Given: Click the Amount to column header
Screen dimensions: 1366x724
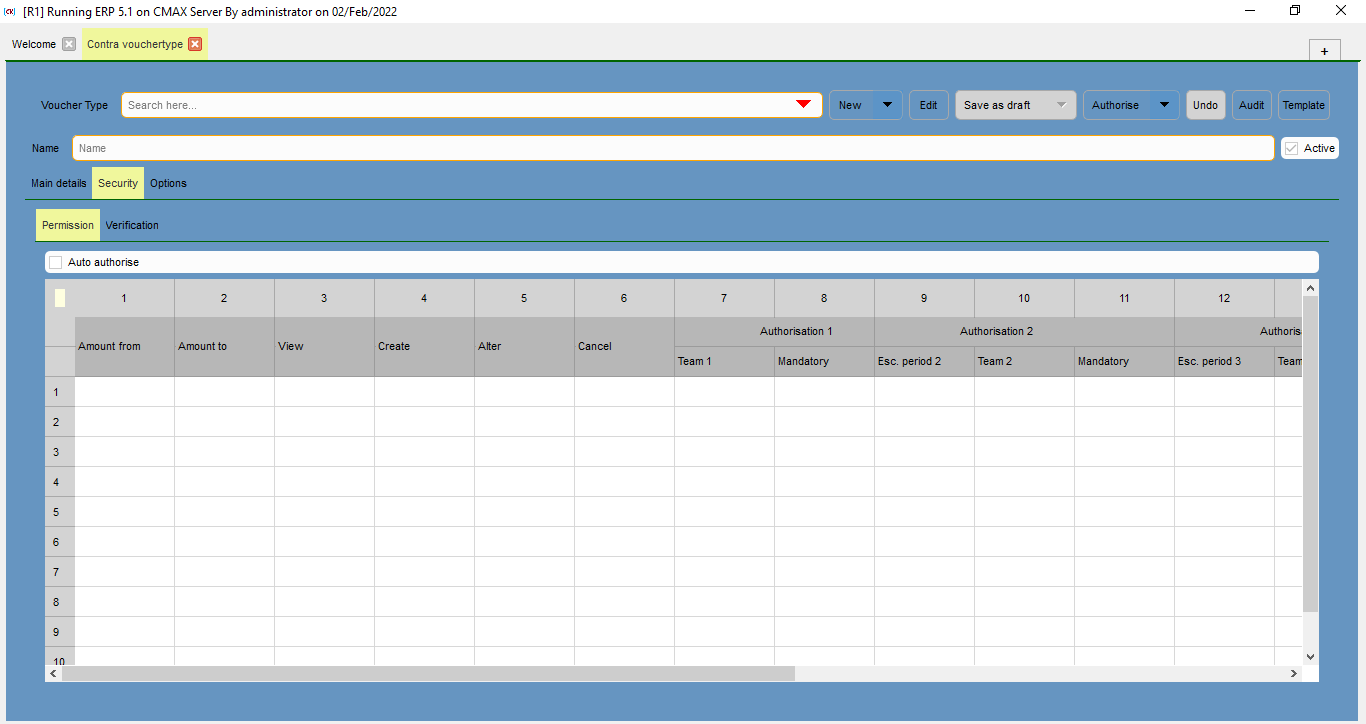Looking at the screenshot, I should click(x=224, y=346).
